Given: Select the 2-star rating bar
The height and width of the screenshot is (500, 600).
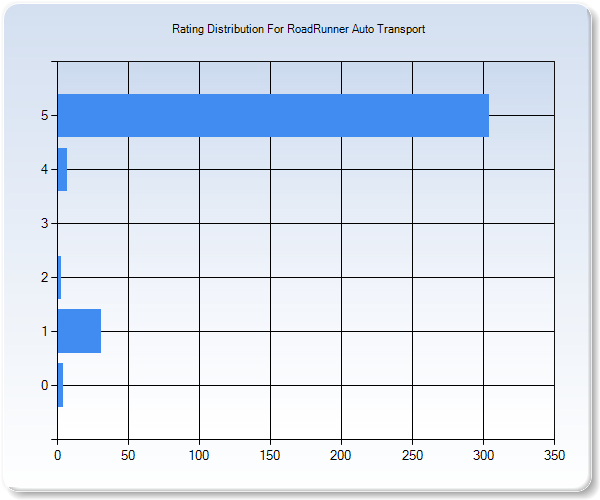Looking at the screenshot, I should click(59, 277).
